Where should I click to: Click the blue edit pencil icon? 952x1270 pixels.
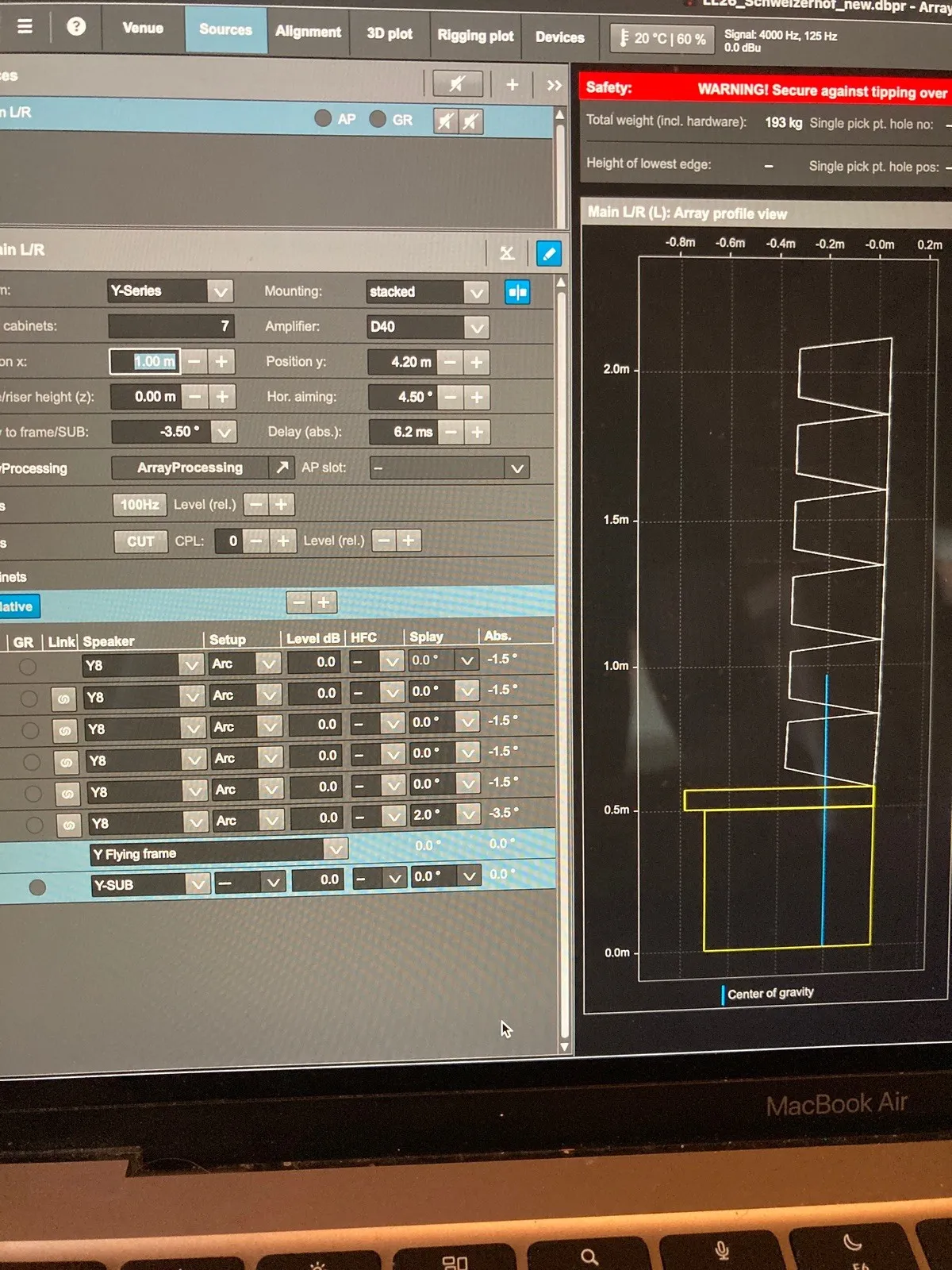(x=549, y=253)
